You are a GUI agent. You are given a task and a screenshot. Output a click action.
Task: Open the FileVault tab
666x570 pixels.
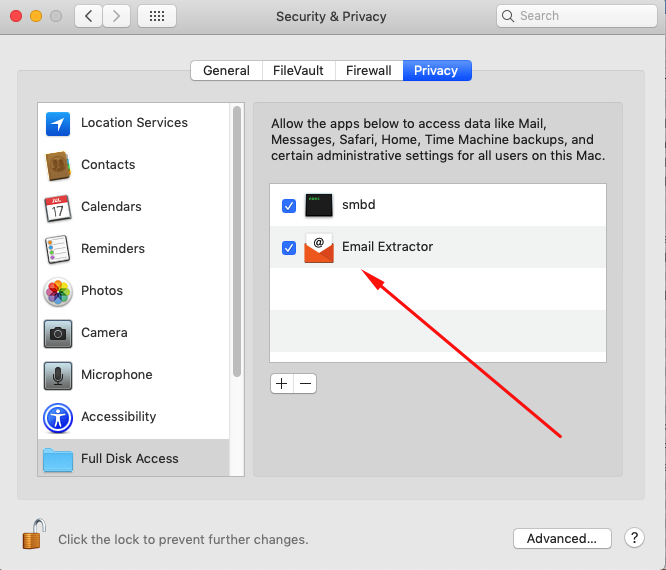click(x=298, y=71)
